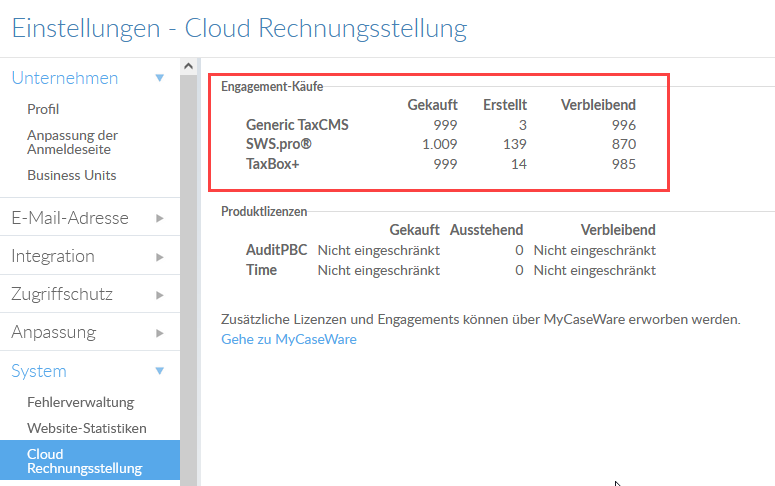Follow the Gehe zu MyCaseWare link

(289, 340)
